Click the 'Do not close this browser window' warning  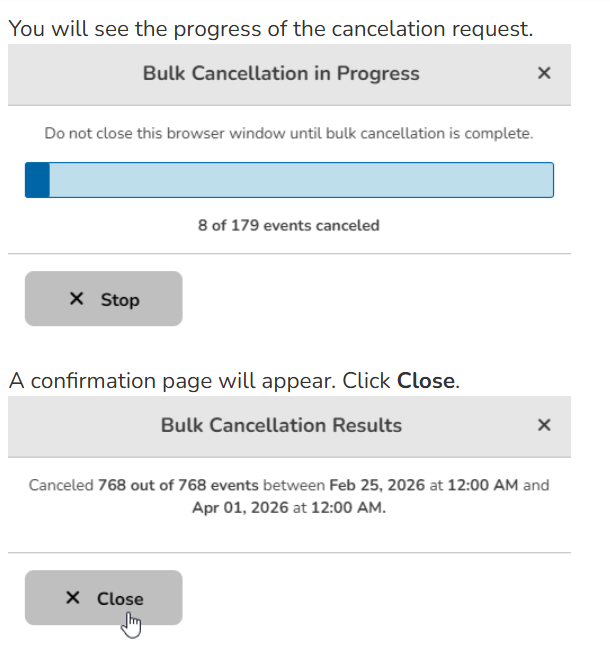pos(289,133)
